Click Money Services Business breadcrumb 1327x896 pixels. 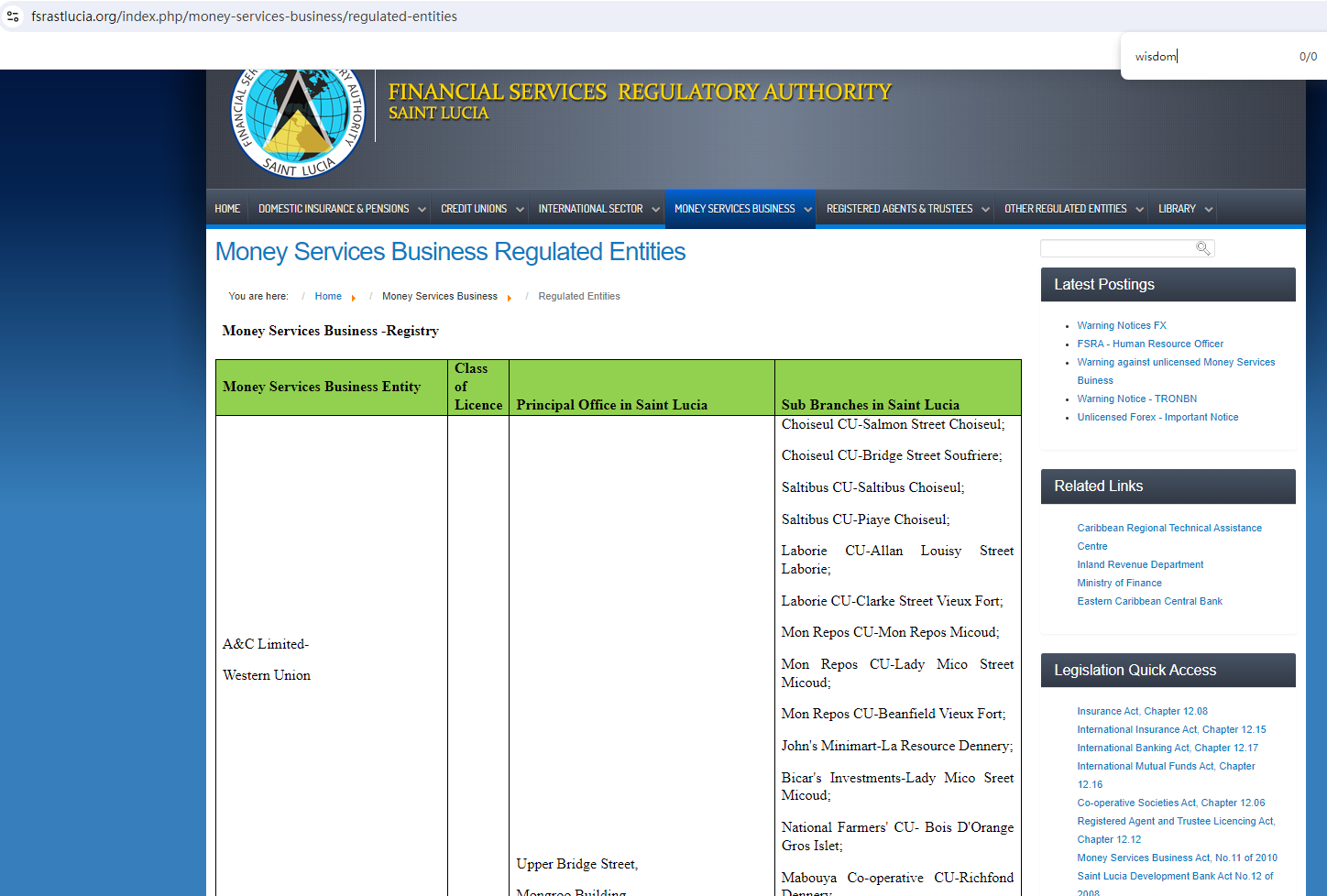click(x=440, y=296)
